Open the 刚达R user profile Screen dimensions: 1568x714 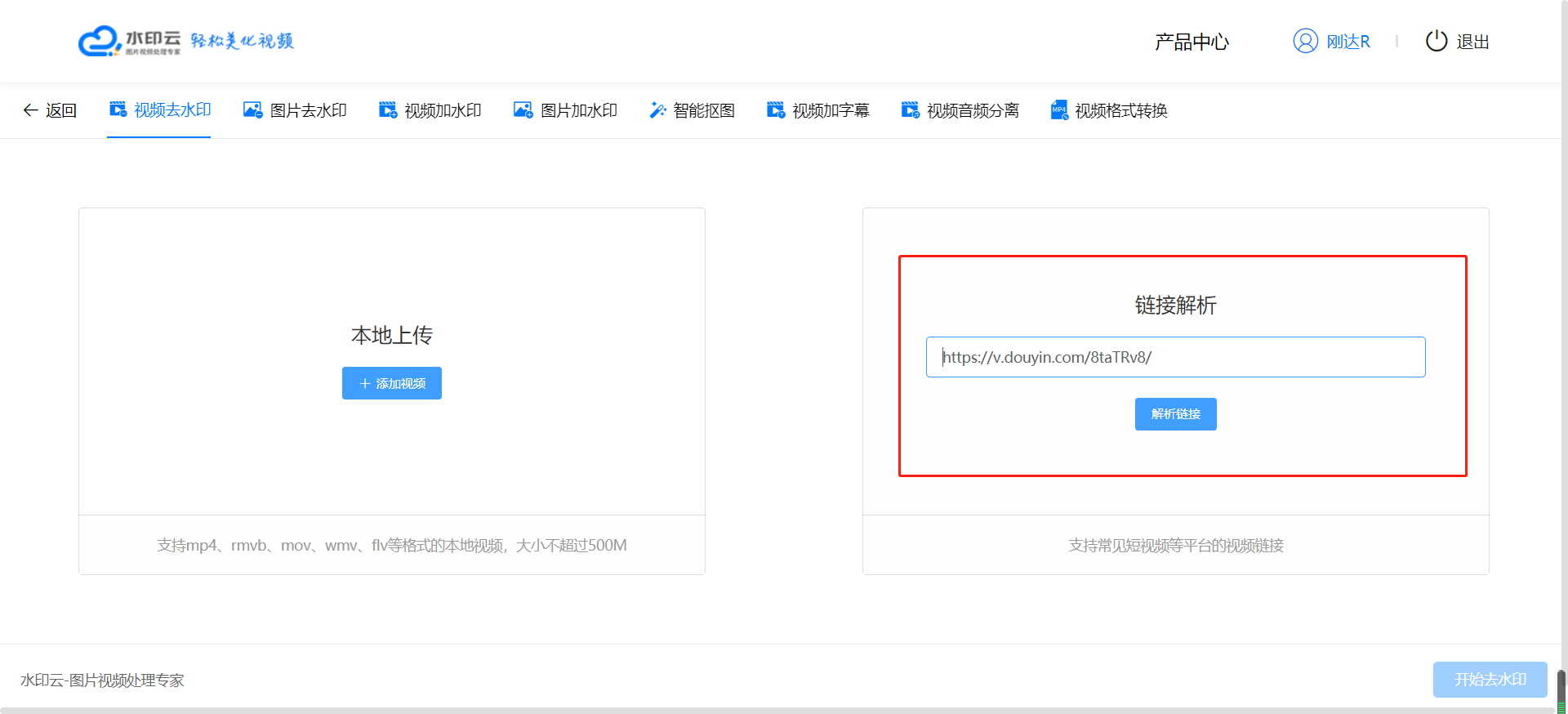coord(1332,41)
